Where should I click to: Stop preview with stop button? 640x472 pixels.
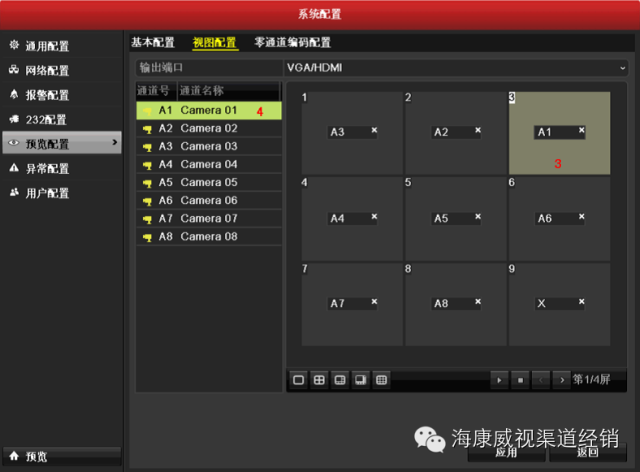tap(520, 380)
